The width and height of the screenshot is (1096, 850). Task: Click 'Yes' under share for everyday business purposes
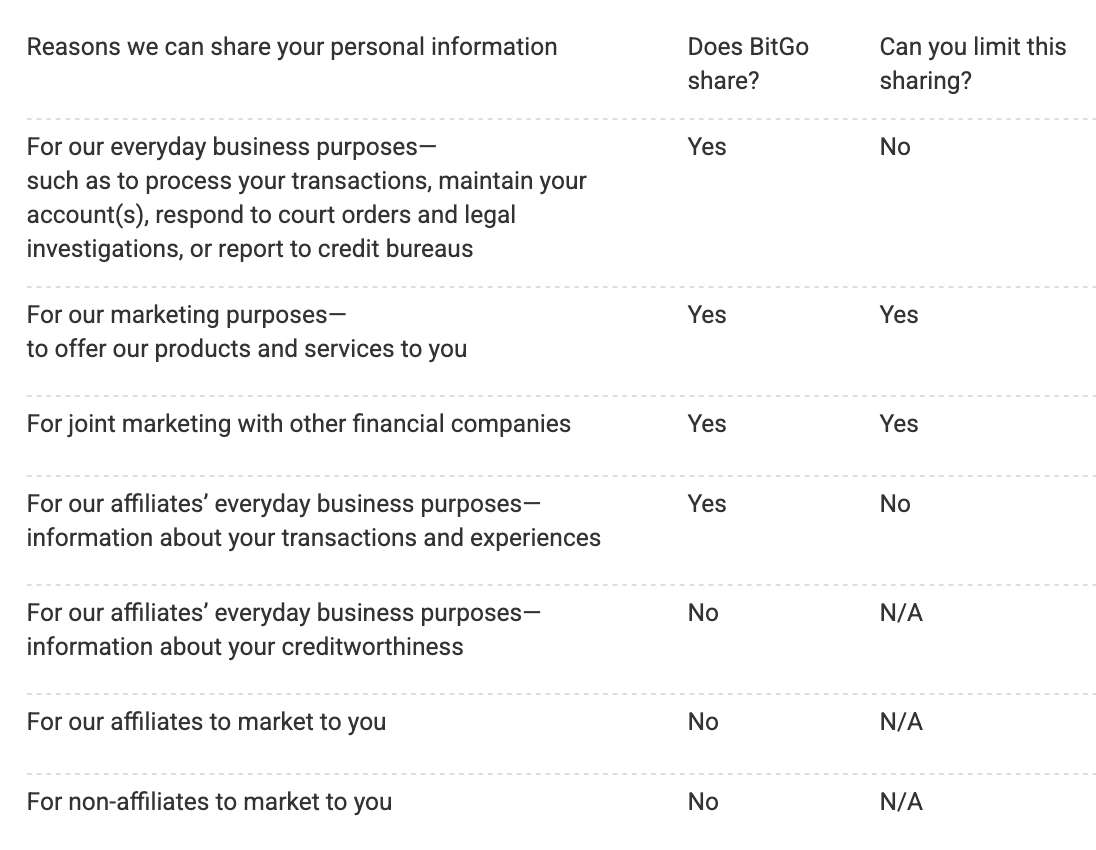pos(707,147)
